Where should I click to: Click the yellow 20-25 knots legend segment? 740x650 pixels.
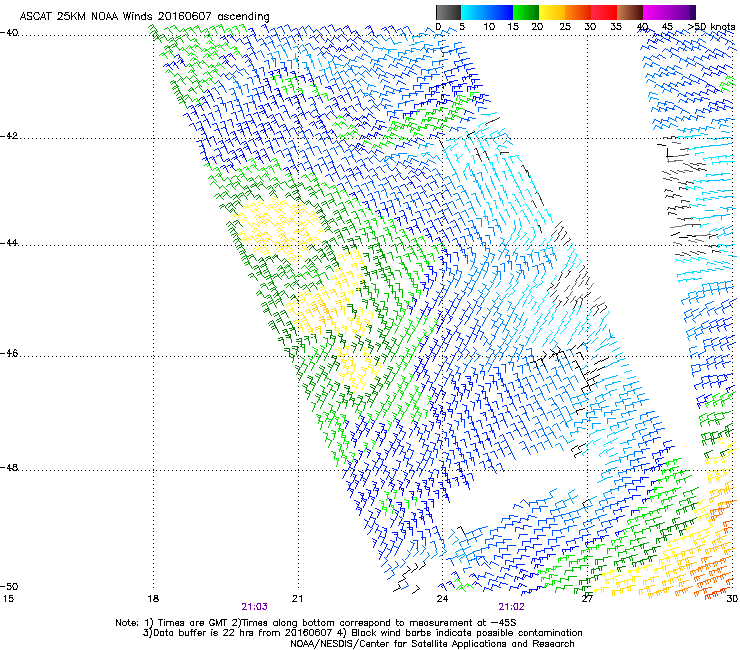coord(552,12)
